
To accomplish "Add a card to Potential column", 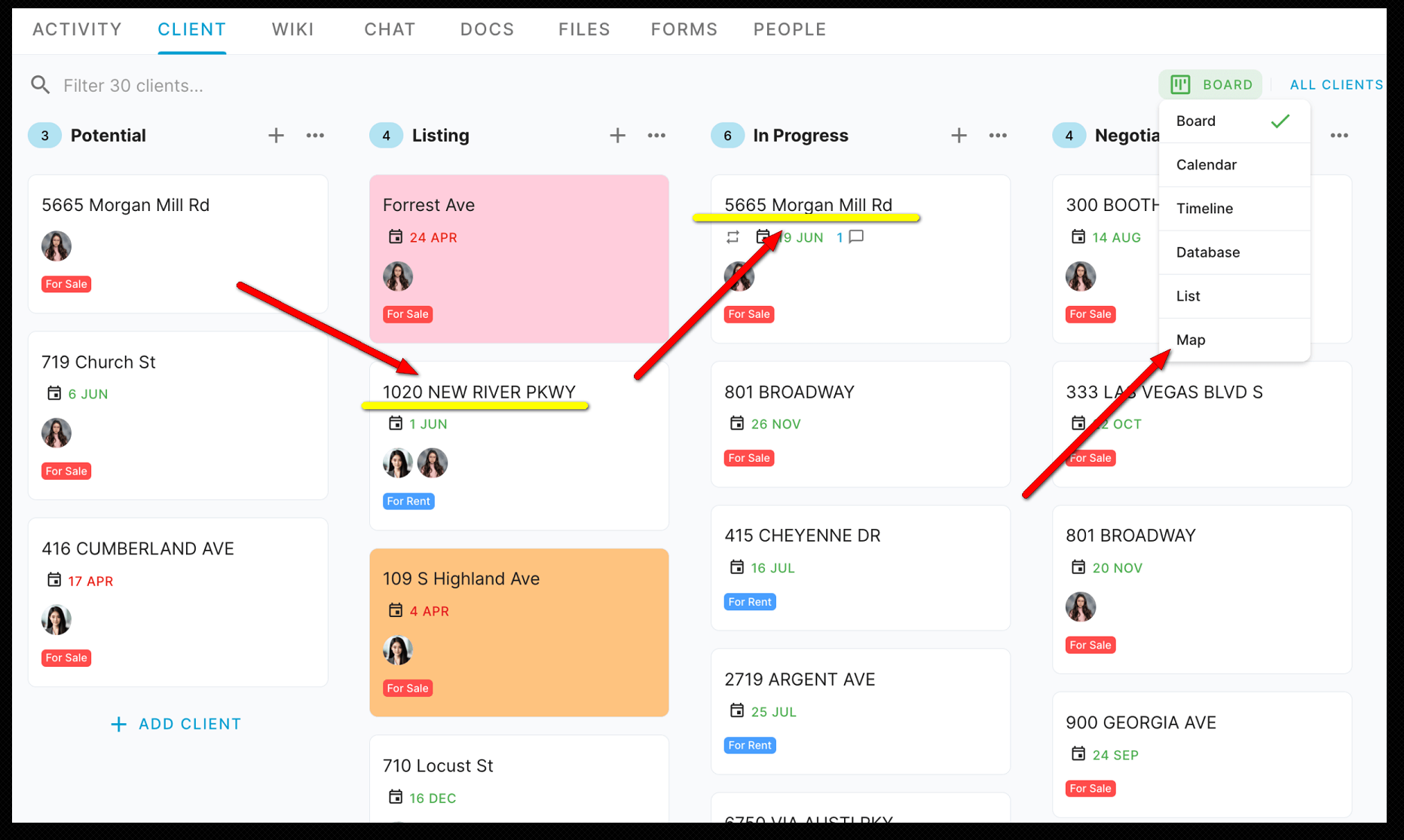I will [x=277, y=136].
